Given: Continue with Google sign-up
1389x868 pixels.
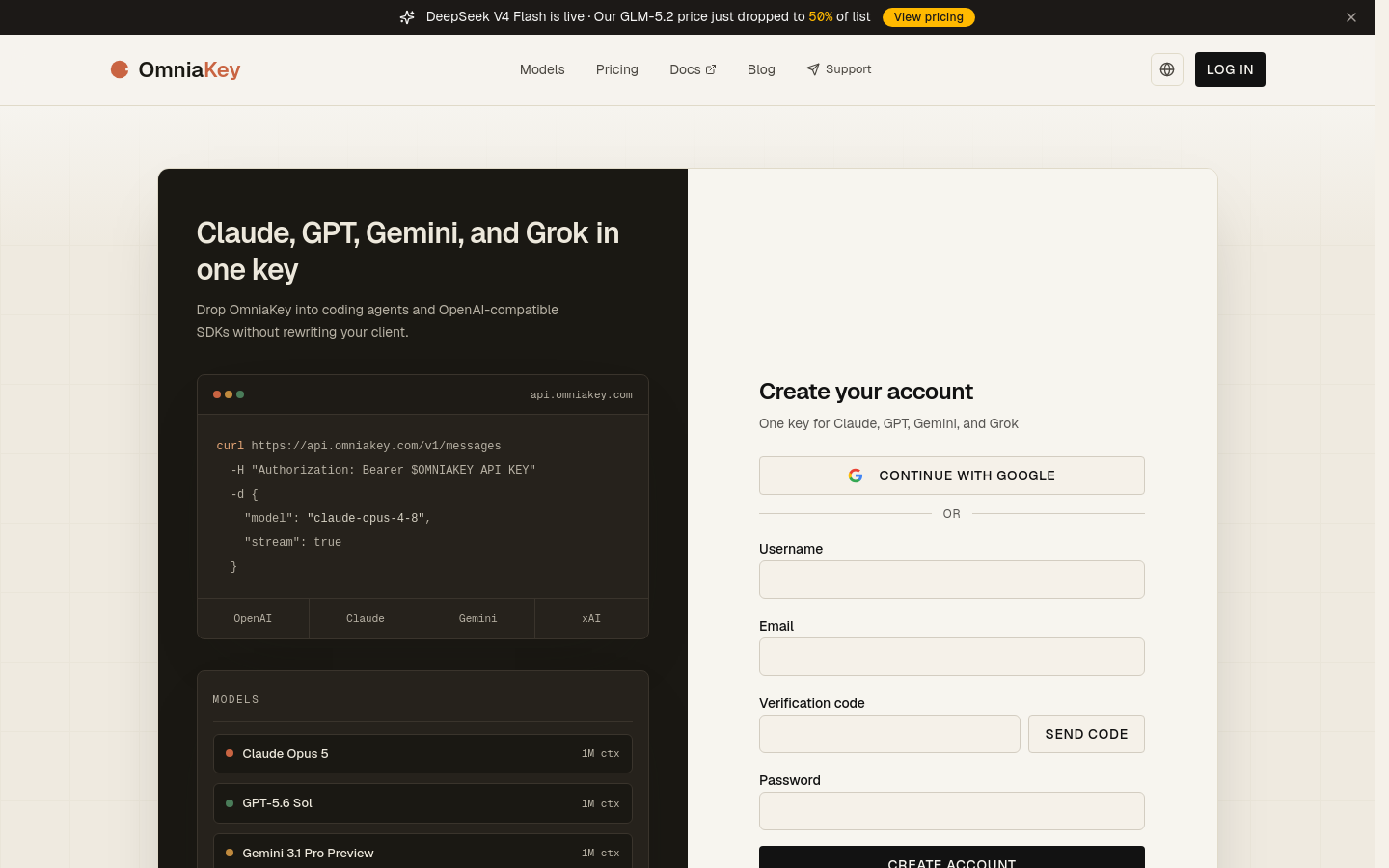Looking at the screenshot, I should tap(952, 475).
